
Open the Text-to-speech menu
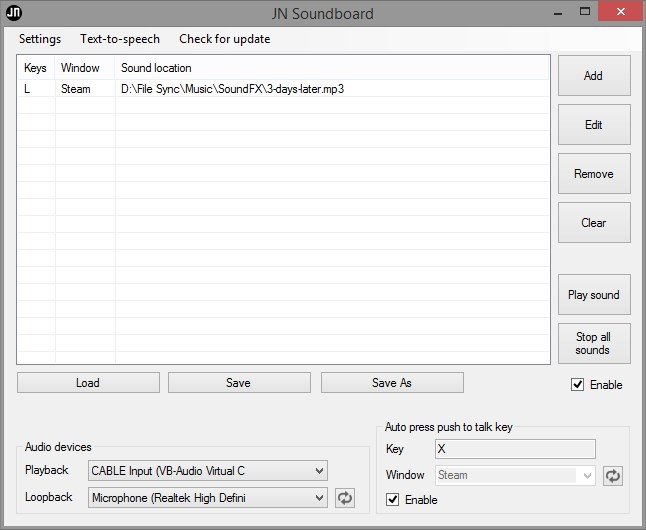[120, 39]
